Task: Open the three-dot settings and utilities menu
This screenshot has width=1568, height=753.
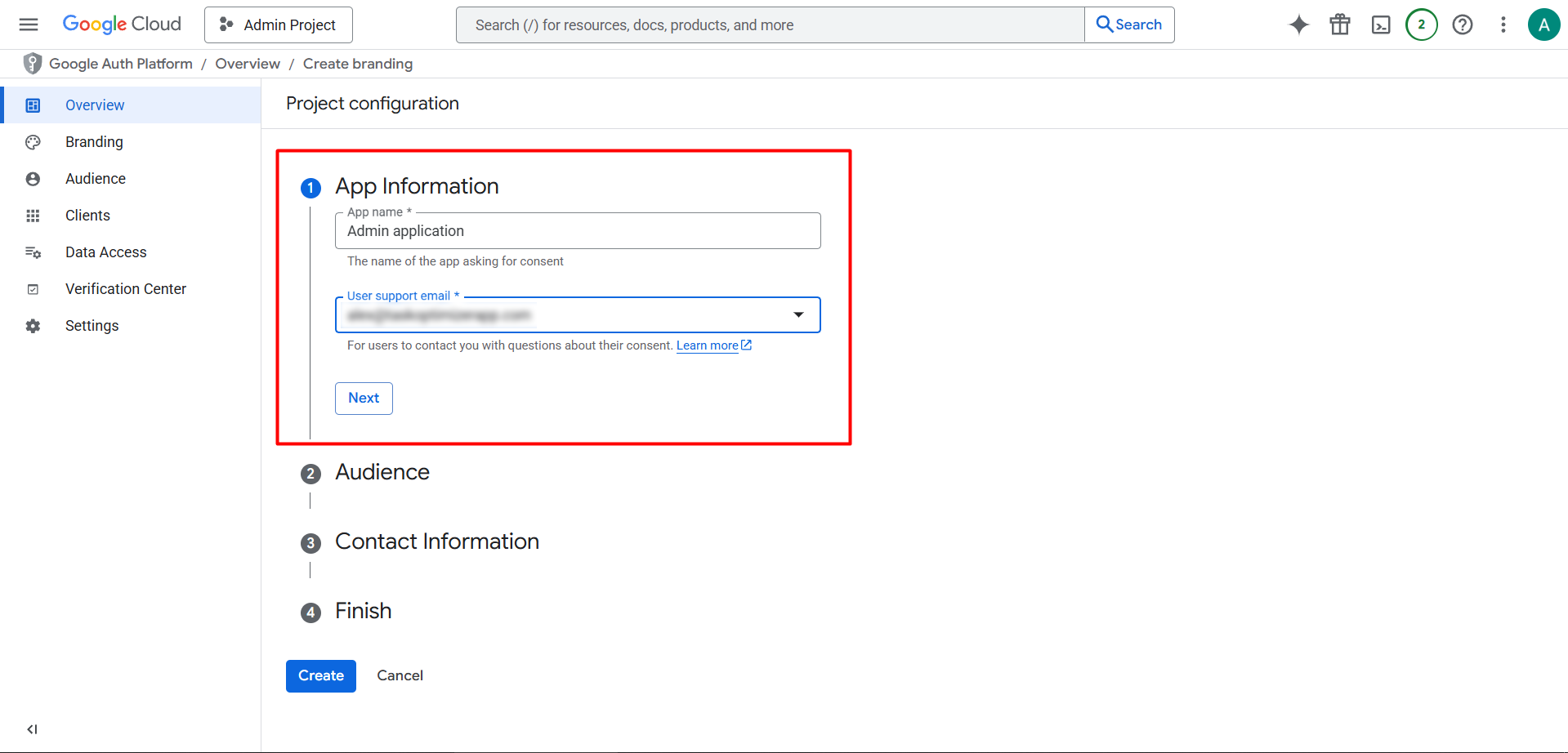Action: [1503, 25]
